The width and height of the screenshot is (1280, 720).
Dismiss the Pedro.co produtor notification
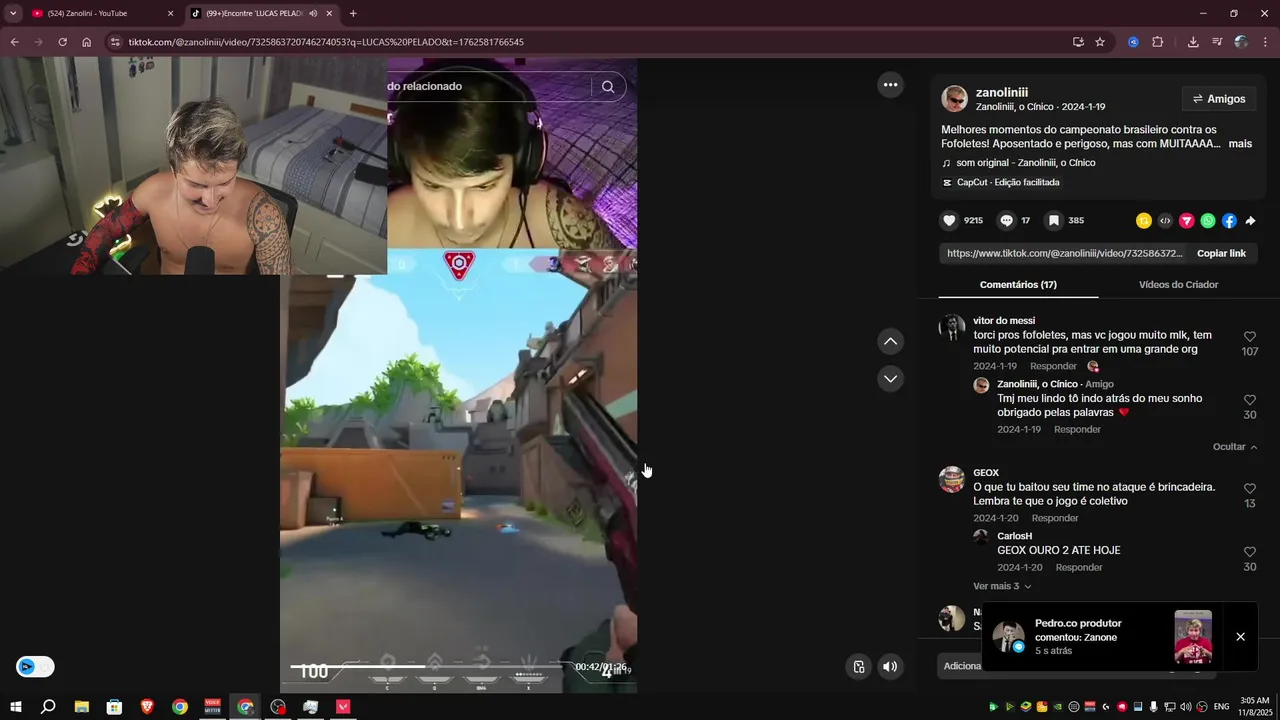[1240, 637]
